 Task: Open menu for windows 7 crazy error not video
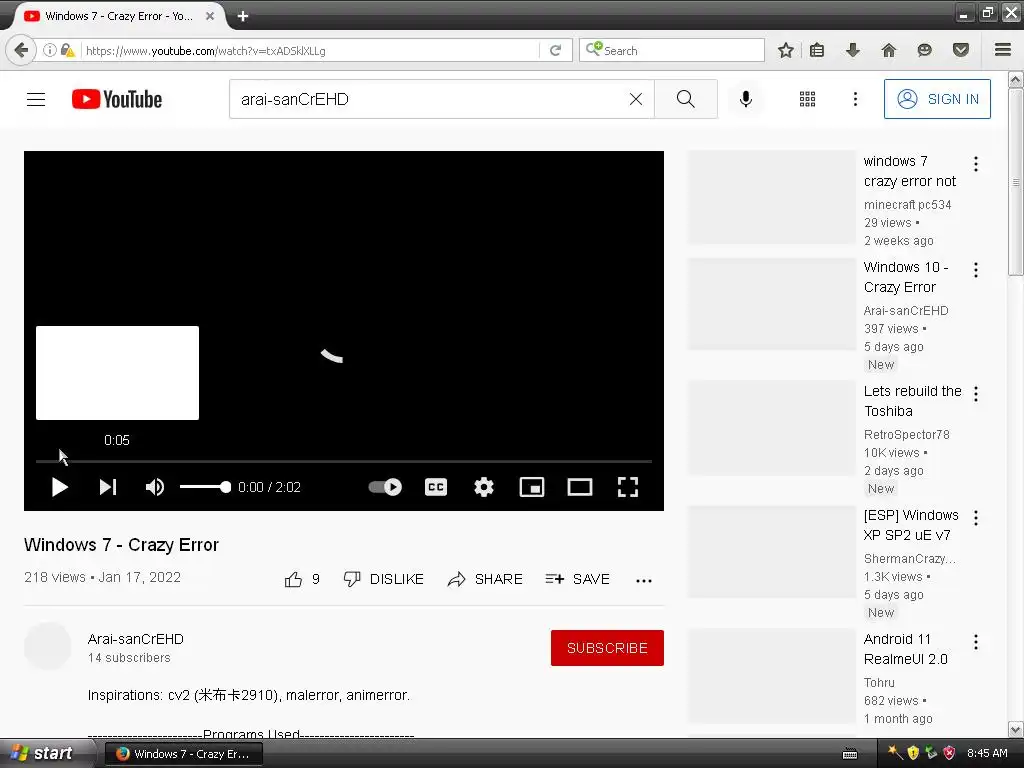point(976,164)
